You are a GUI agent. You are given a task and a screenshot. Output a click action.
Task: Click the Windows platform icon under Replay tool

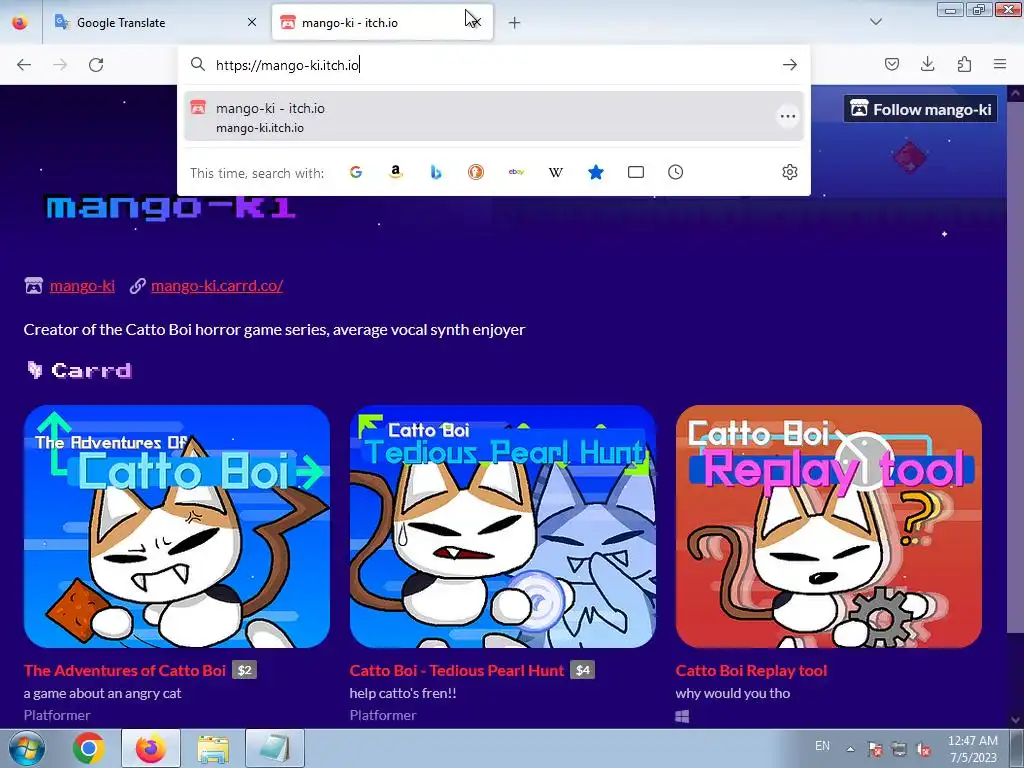pyautogui.click(x=682, y=716)
